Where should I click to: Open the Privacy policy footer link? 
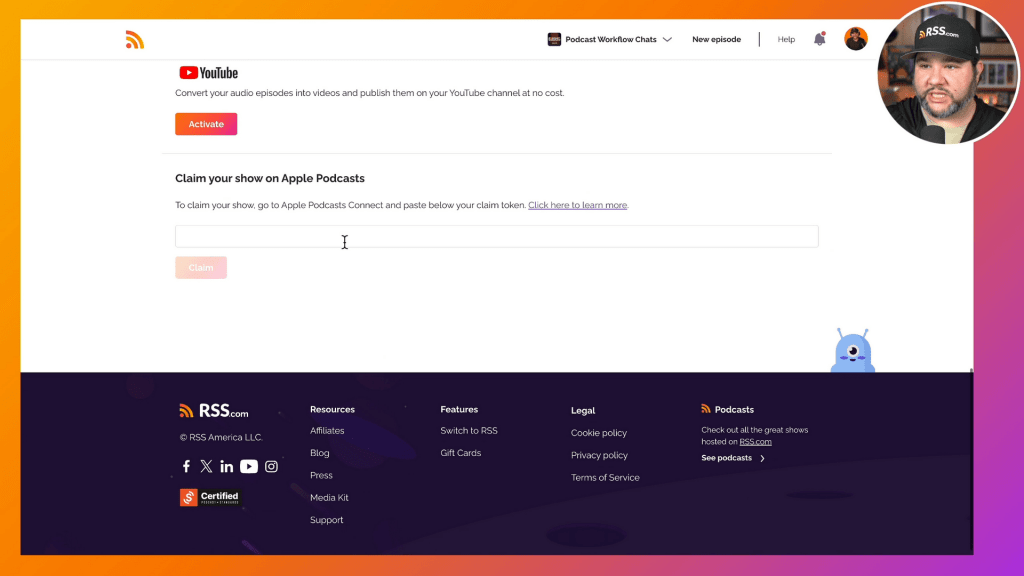click(599, 455)
